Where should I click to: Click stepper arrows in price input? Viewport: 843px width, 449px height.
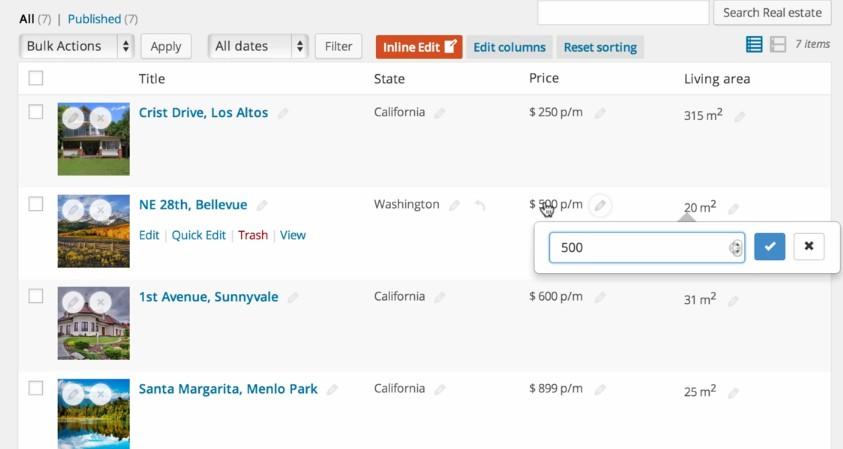pyautogui.click(x=736, y=247)
